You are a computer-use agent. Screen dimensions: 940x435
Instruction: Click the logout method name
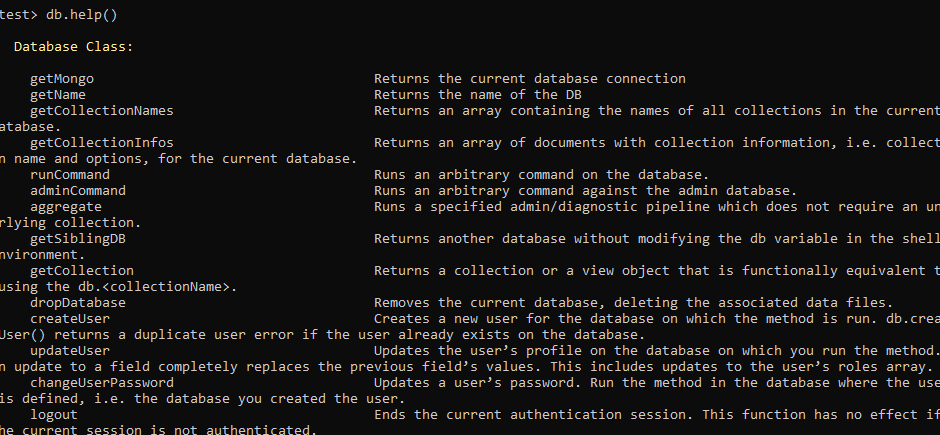coord(54,415)
